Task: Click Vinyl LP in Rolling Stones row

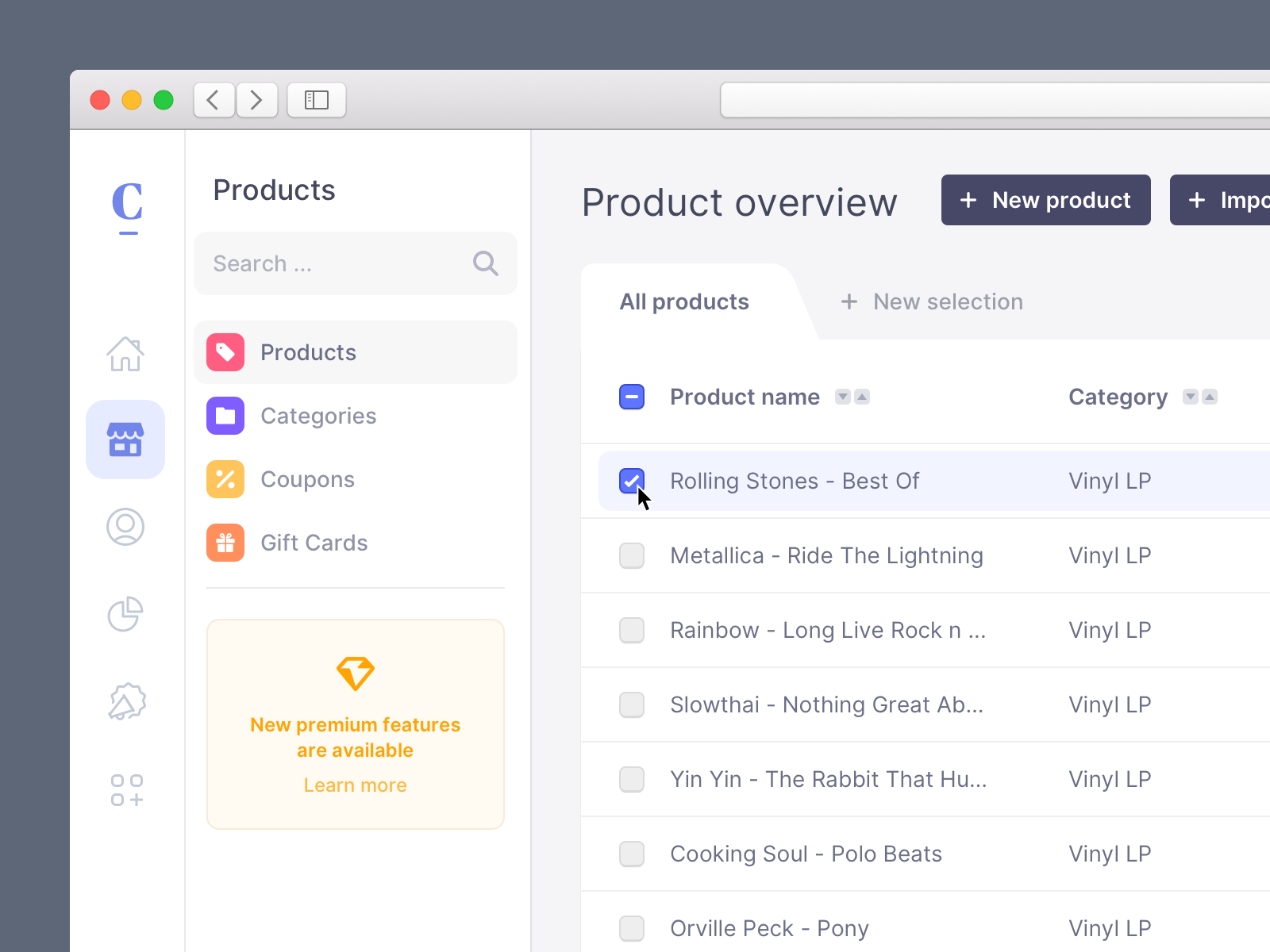Action: 1110,481
